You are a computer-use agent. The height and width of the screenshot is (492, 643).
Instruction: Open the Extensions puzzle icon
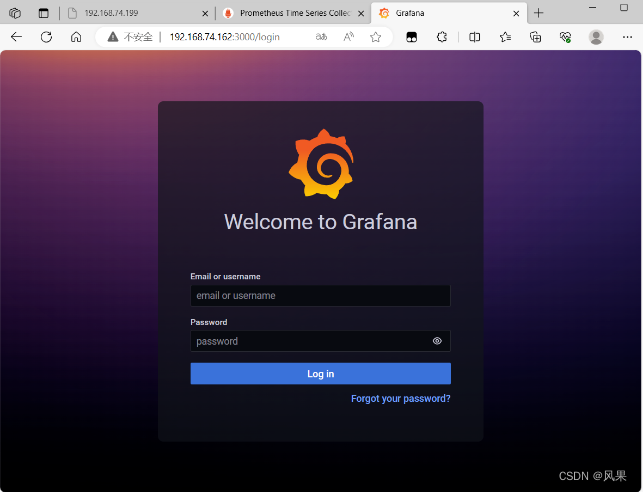point(442,37)
